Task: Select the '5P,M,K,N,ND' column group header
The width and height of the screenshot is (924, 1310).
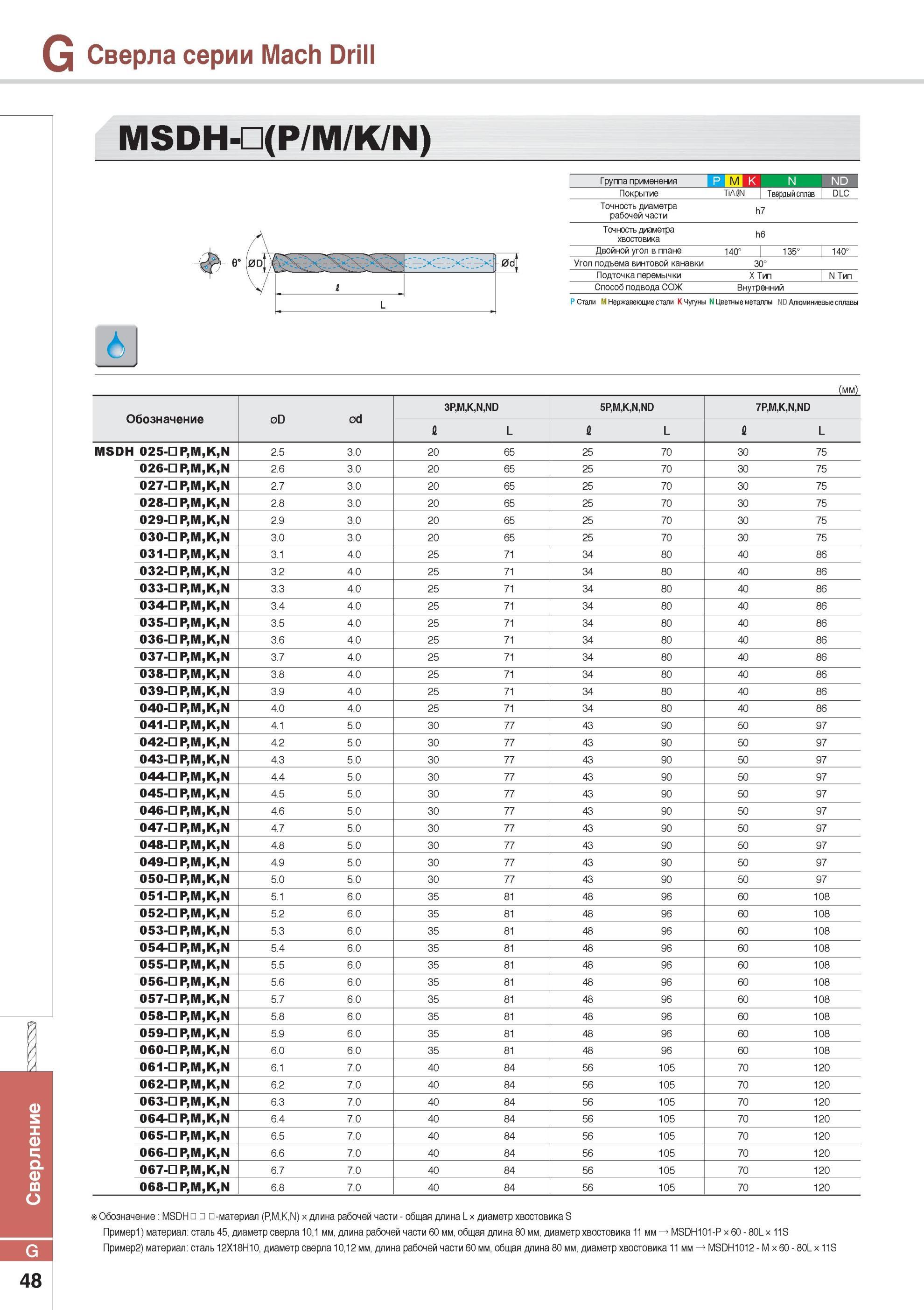Action: pyautogui.click(x=627, y=408)
